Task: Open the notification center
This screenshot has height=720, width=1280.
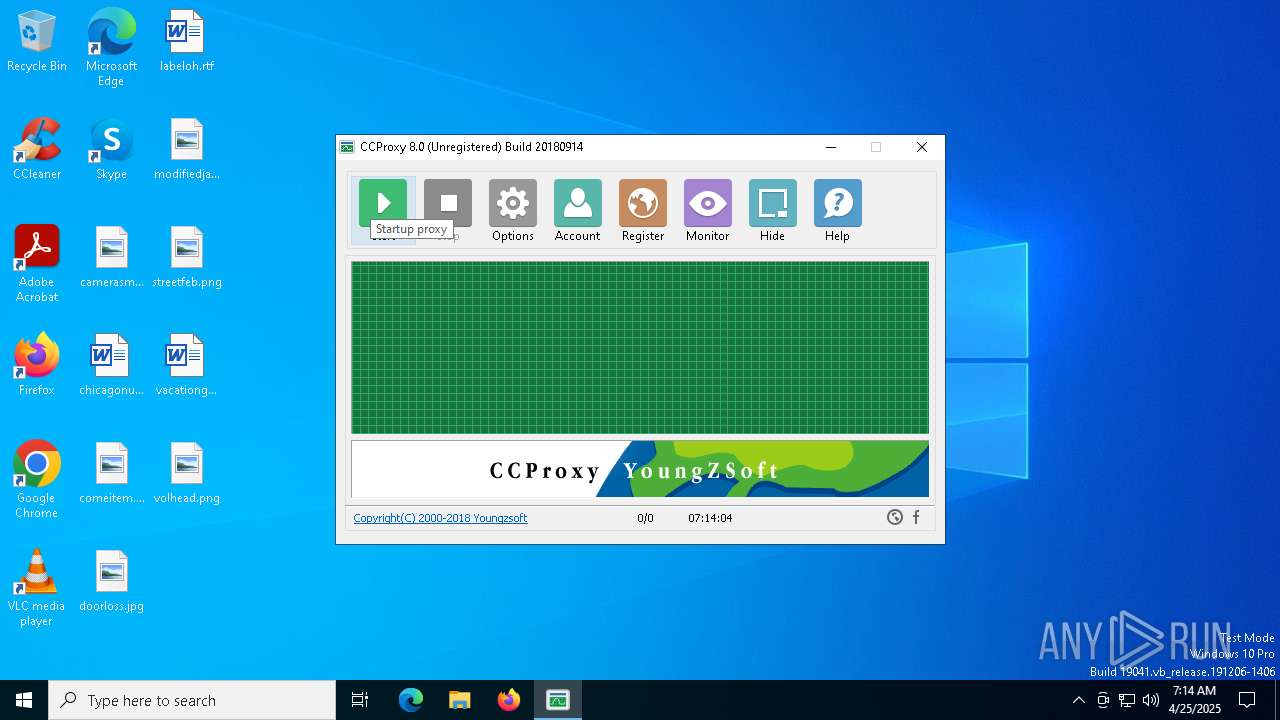Action: tap(1247, 700)
